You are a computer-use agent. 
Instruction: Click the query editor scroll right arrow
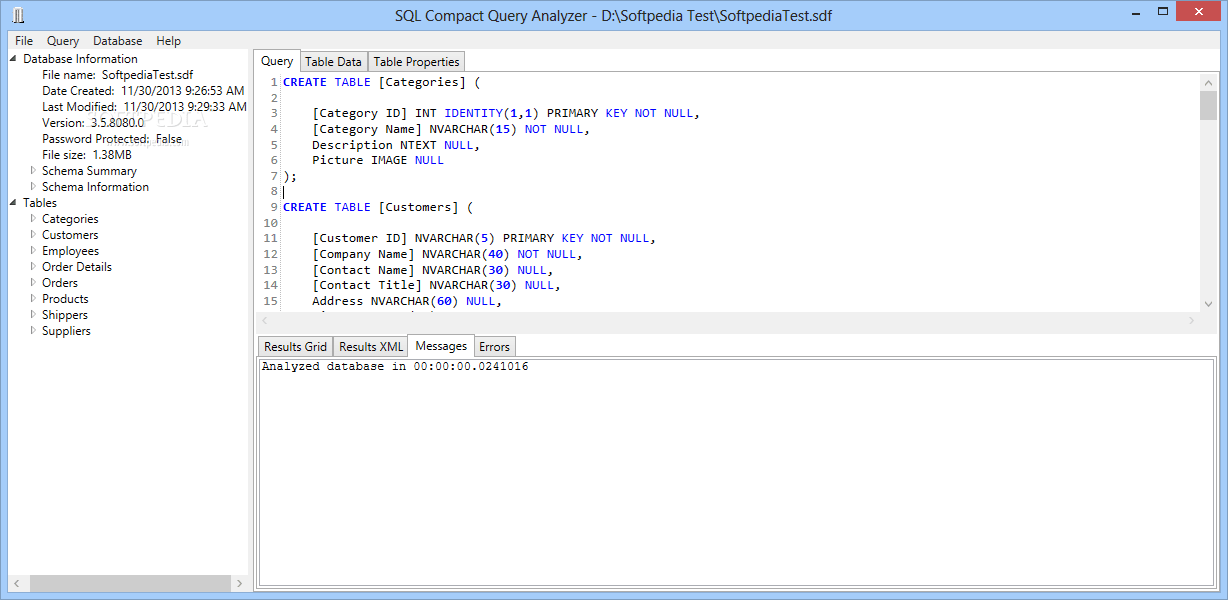(x=1191, y=320)
